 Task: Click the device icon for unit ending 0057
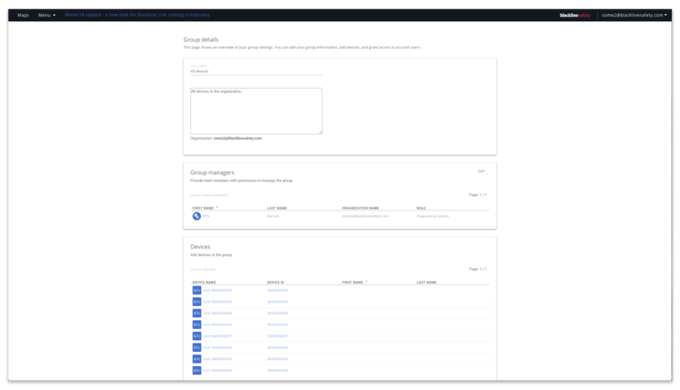(197, 336)
